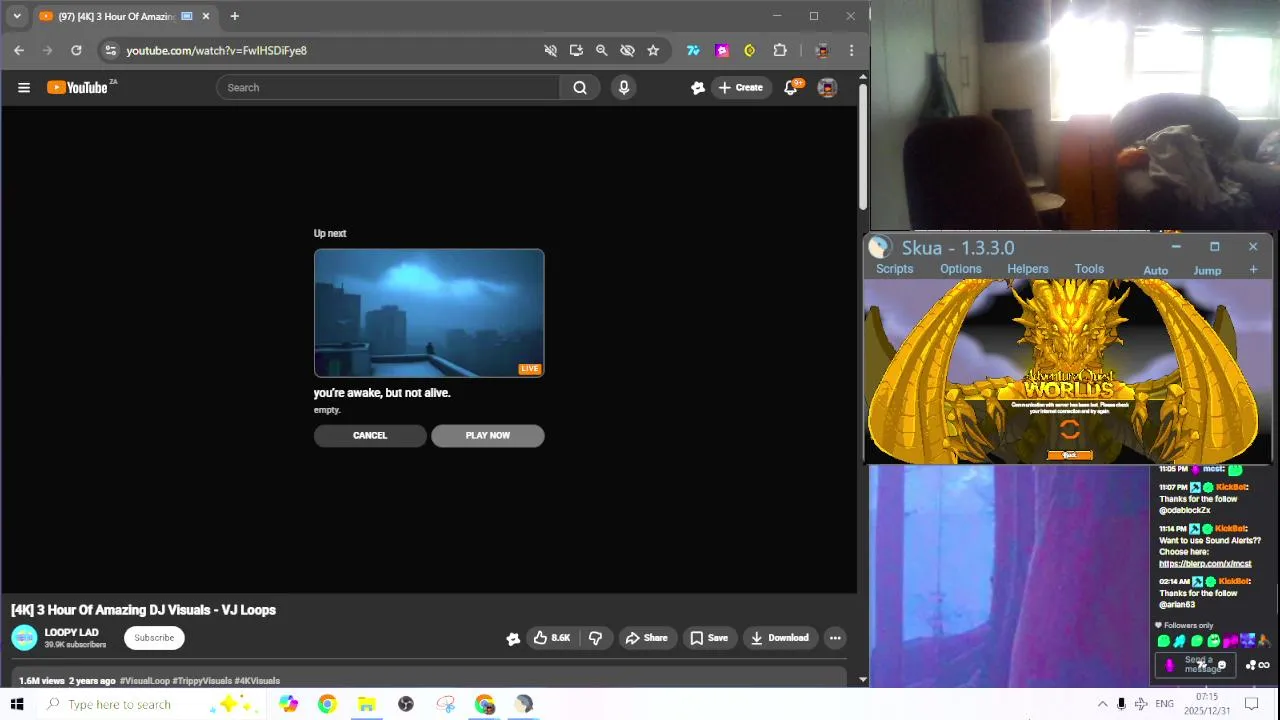
Task: Focus the YouTube search field
Action: [x=388, y=87]
